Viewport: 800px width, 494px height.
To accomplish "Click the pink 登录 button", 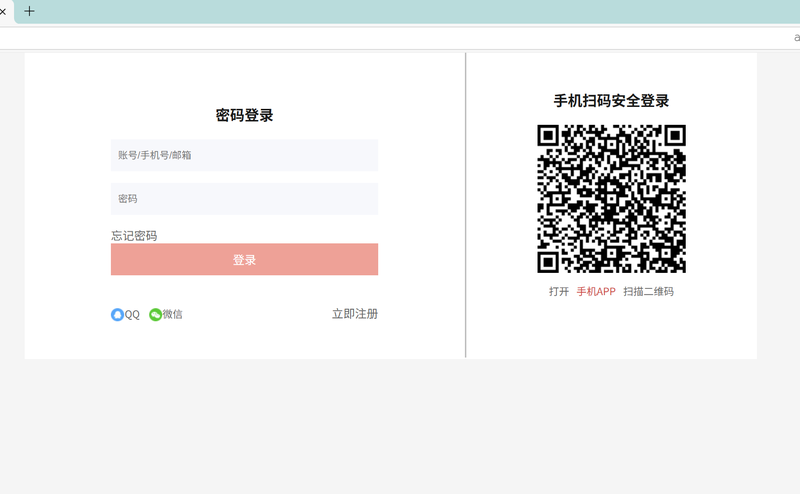I will 244,259.
